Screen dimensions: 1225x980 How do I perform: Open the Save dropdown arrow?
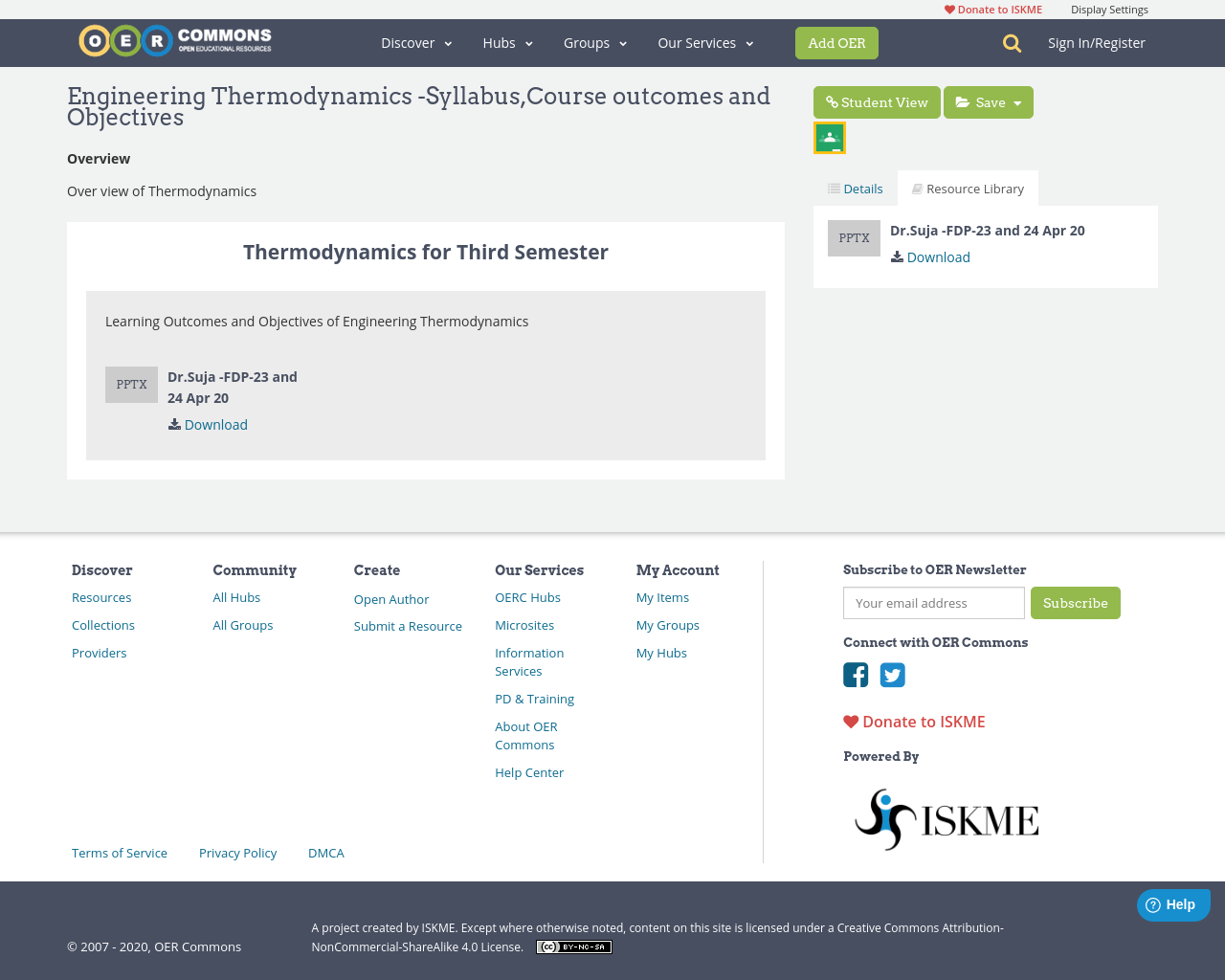[1018, 101]
